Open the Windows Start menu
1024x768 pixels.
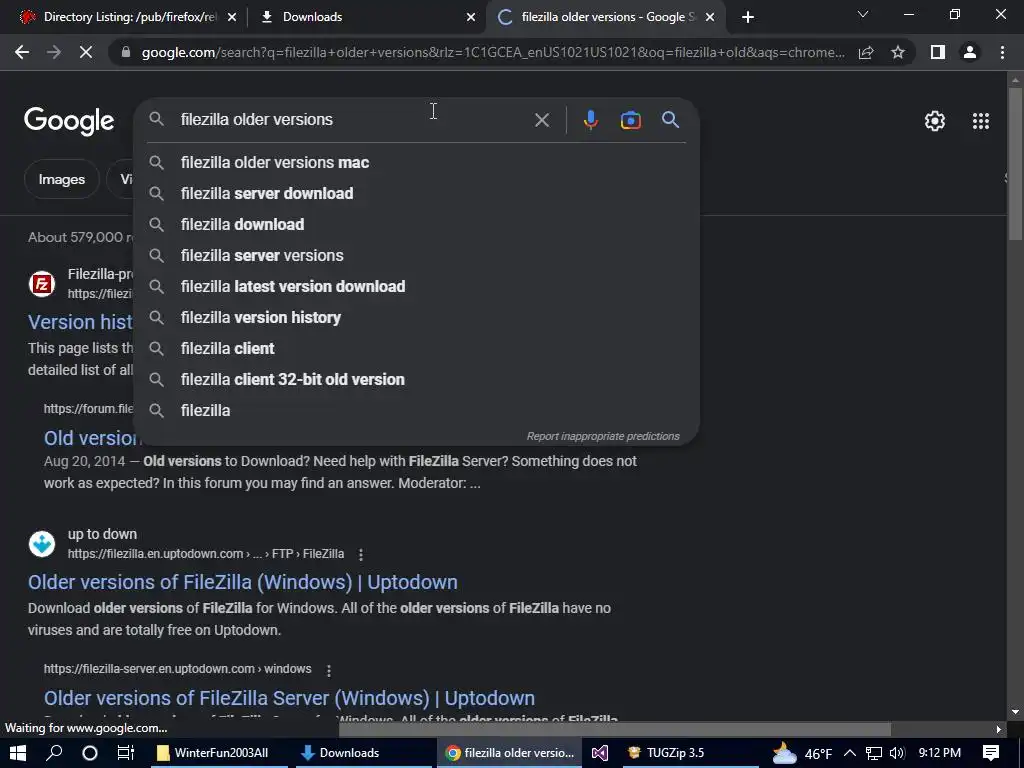click(x=18, y=753)
